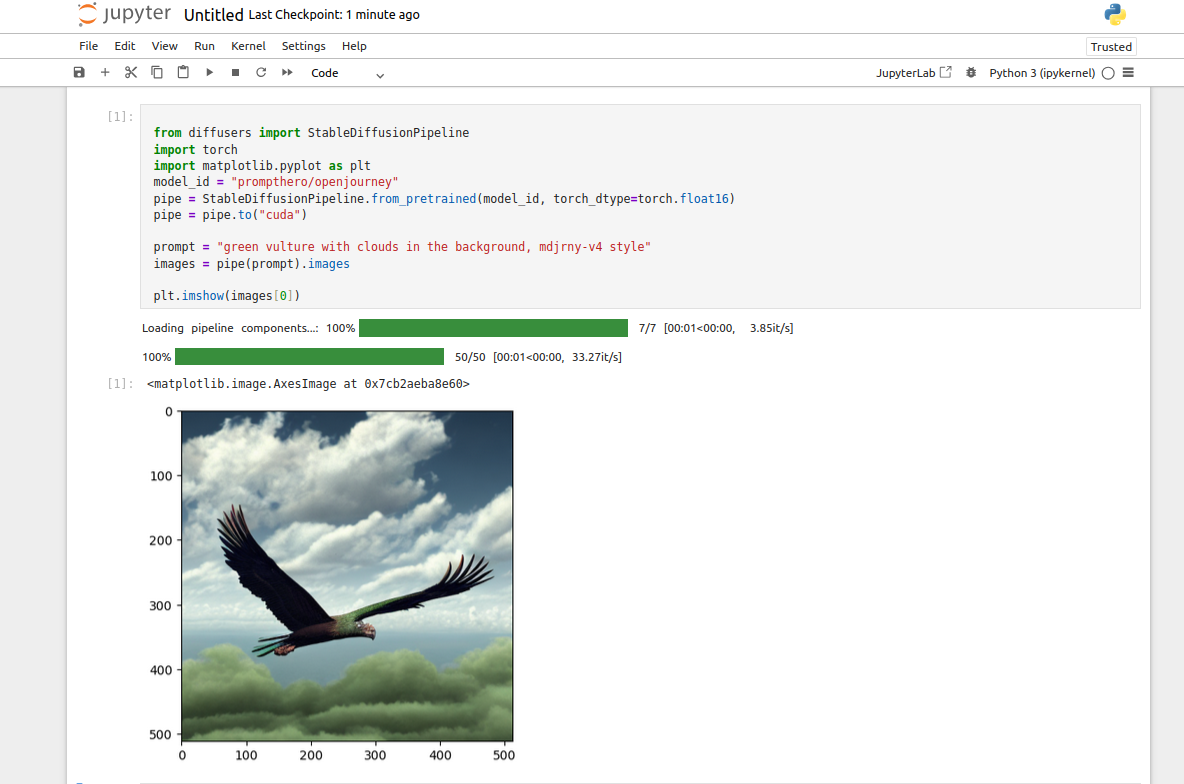Rename the notebook title Untitled
The height and width of the screenshot is (784, 1184).
coord(213,15)
